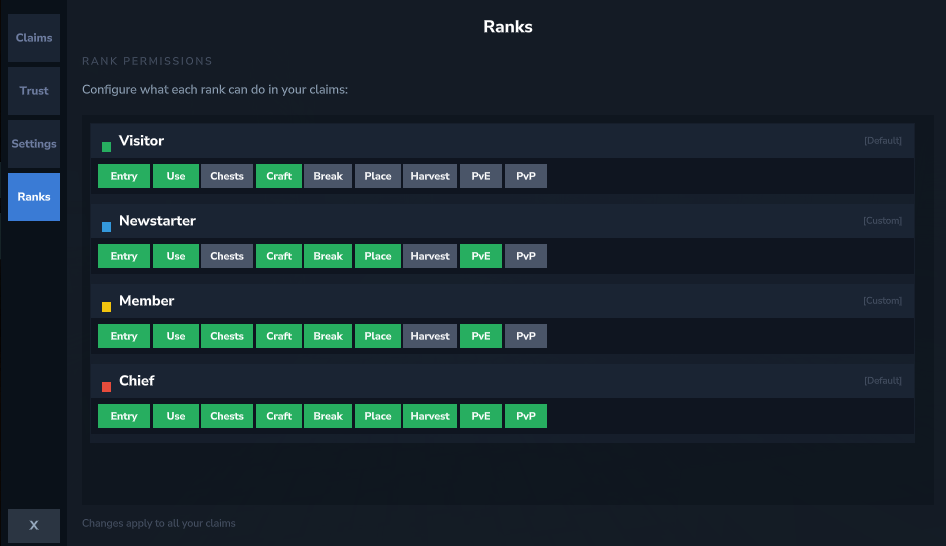Disable Entry permission for Visitor rank
This screenshot has height=546, width=946.
(x=124, y=176)
